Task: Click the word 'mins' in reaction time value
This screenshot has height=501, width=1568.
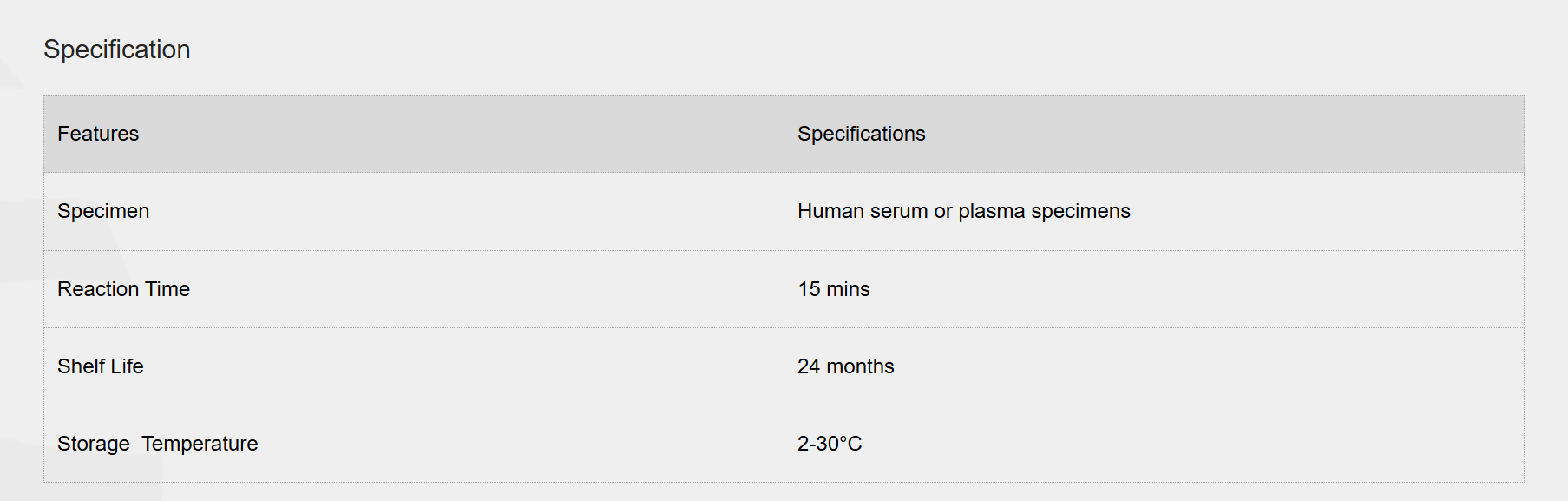Action: (x=848, y=289)
